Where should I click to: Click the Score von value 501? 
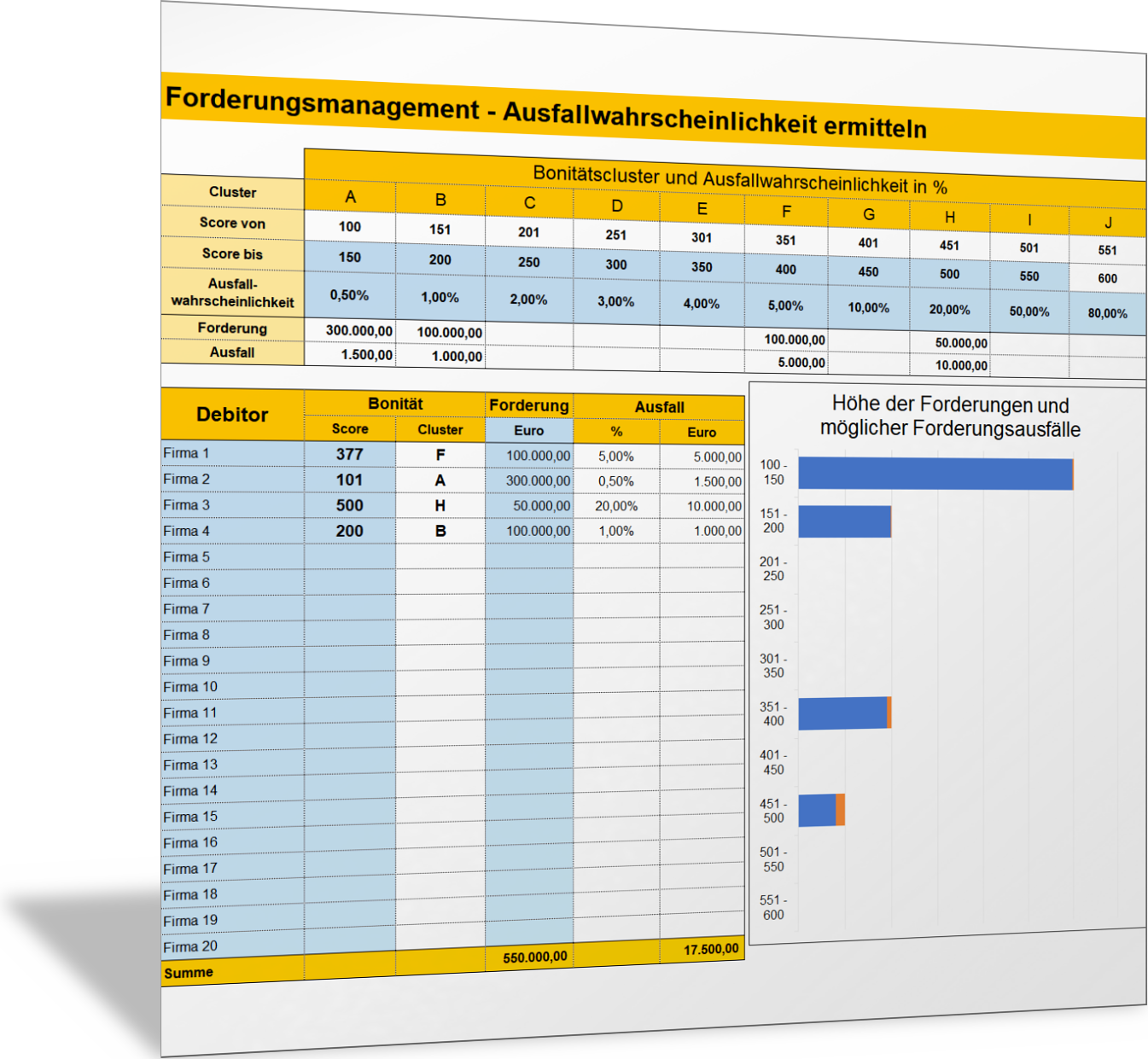point(1029,247)
